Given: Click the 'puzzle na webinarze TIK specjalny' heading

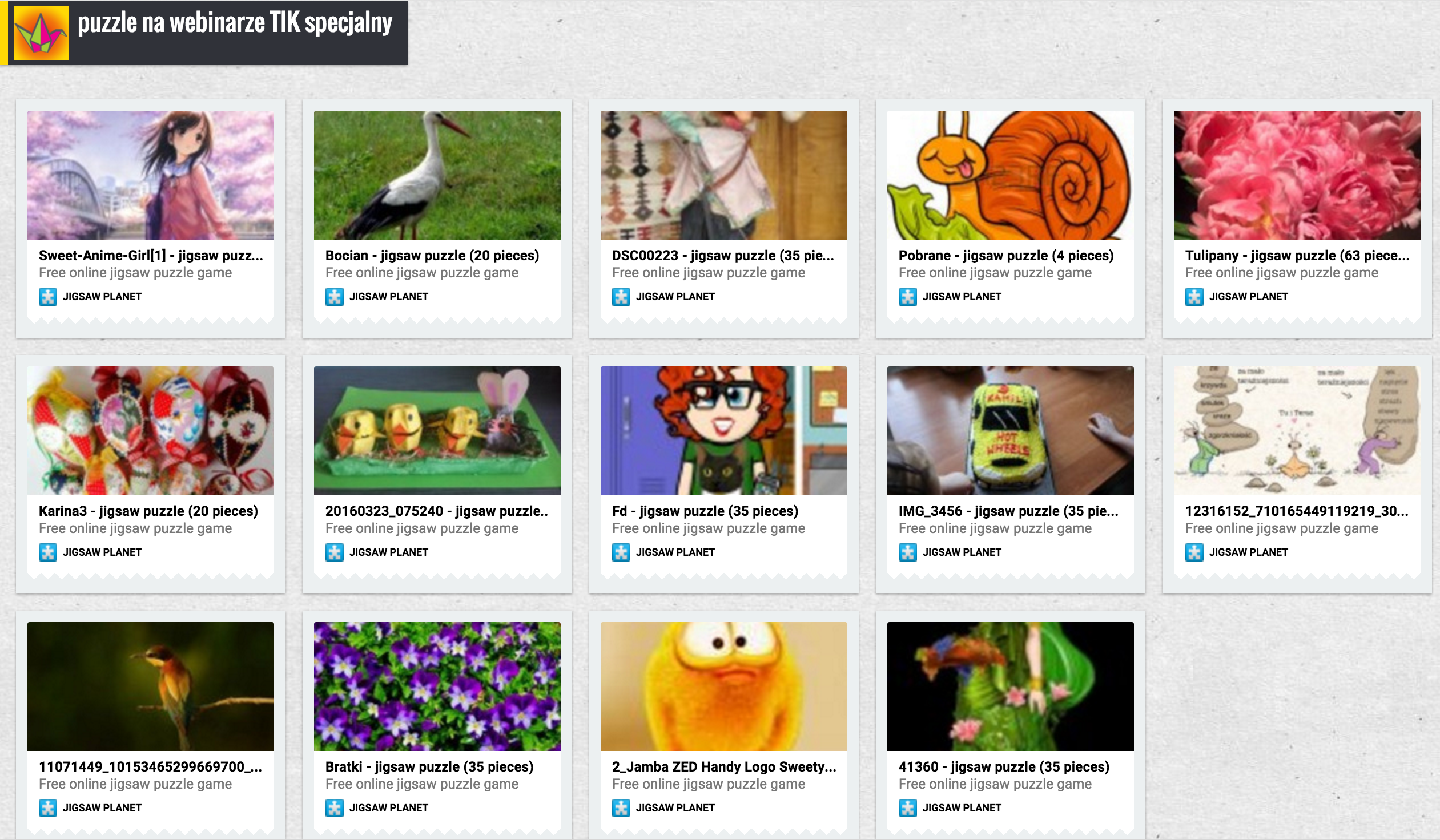Looking at the screenshot, I should coord(235,23).
